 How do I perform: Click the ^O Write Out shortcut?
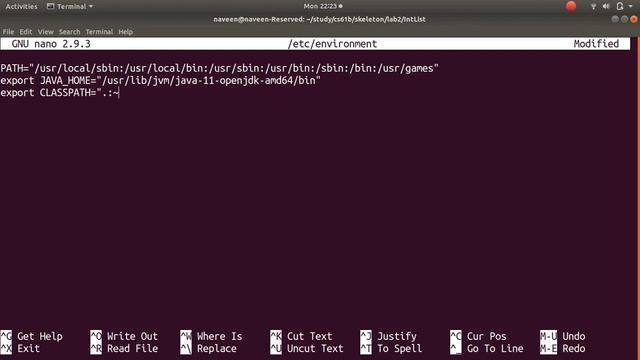[124, 336]
